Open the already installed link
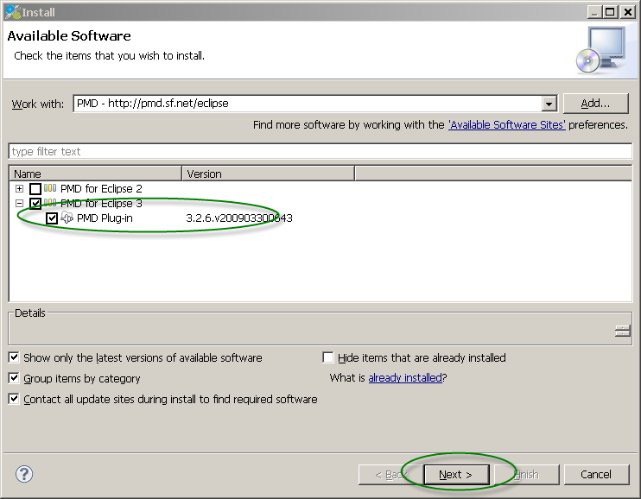The image size is (641, 499). (x=405, y=378)
